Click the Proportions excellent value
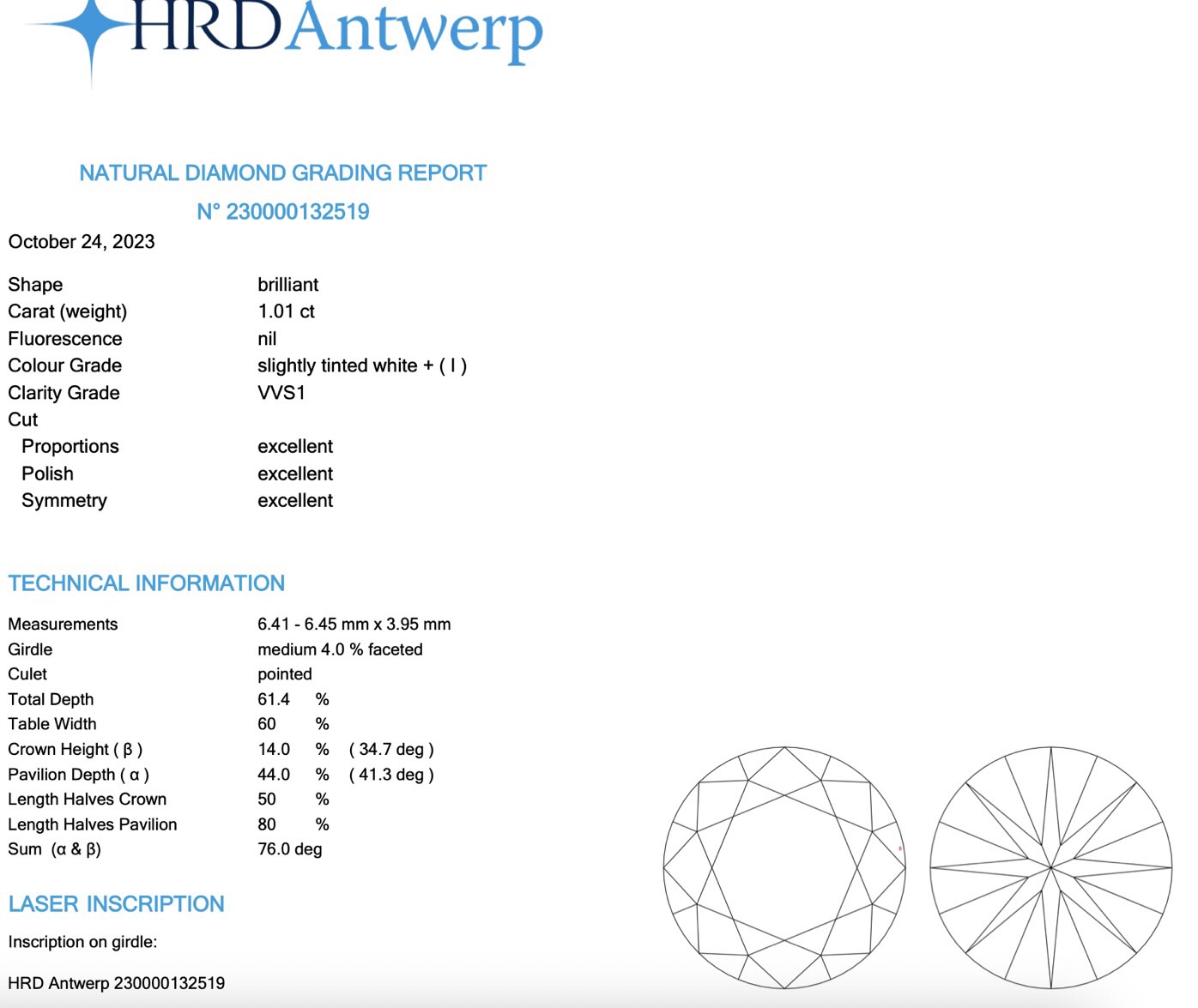The height and width of the screenshot is (1008, 1198). tap(295, 447)
